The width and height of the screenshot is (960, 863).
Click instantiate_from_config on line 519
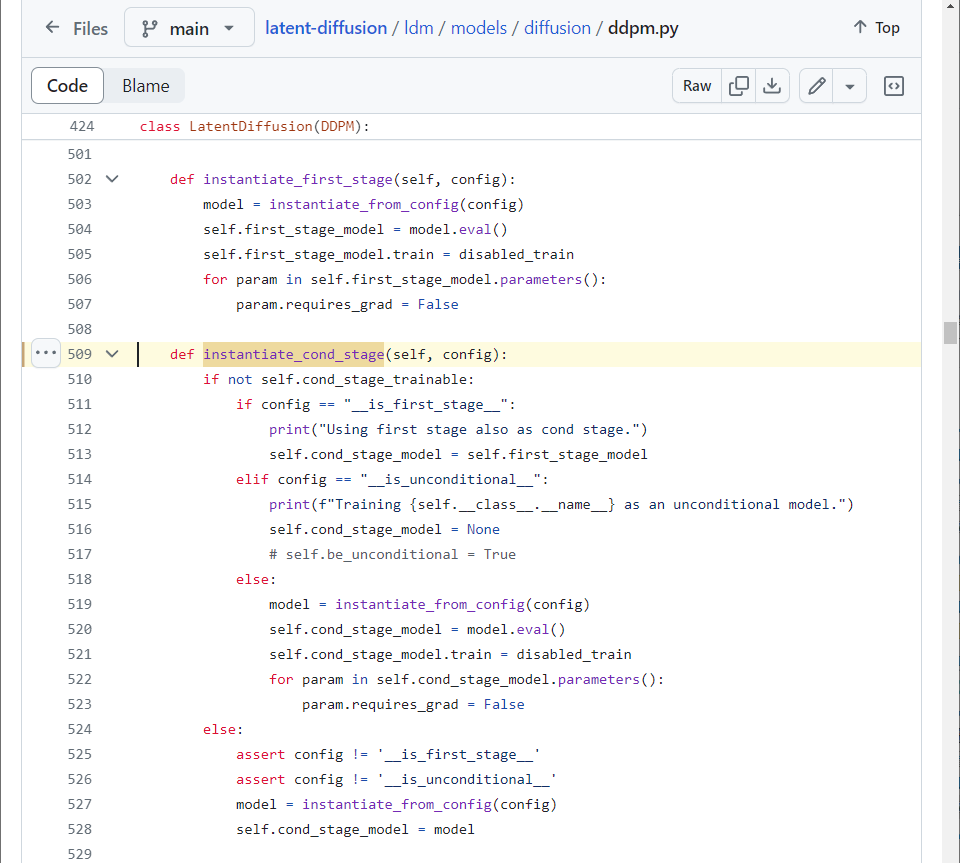(x=430, y=605)
